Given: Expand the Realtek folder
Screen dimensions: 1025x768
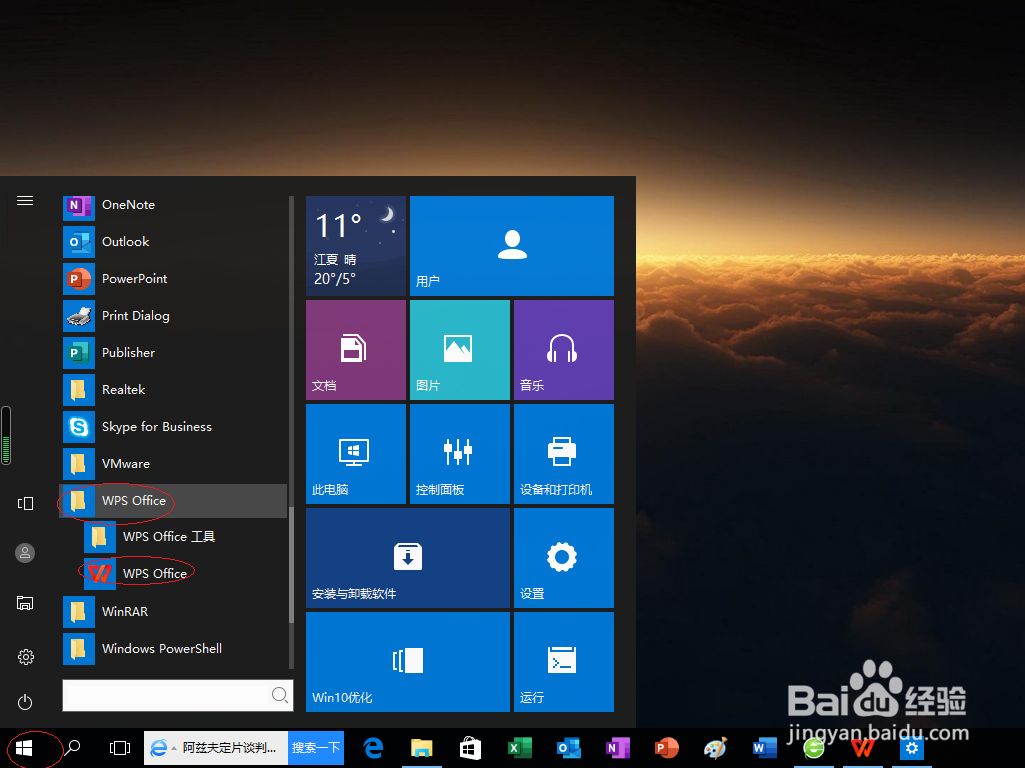Looking at the screenshot, I should pyautogui.click(x=175, y=390).
